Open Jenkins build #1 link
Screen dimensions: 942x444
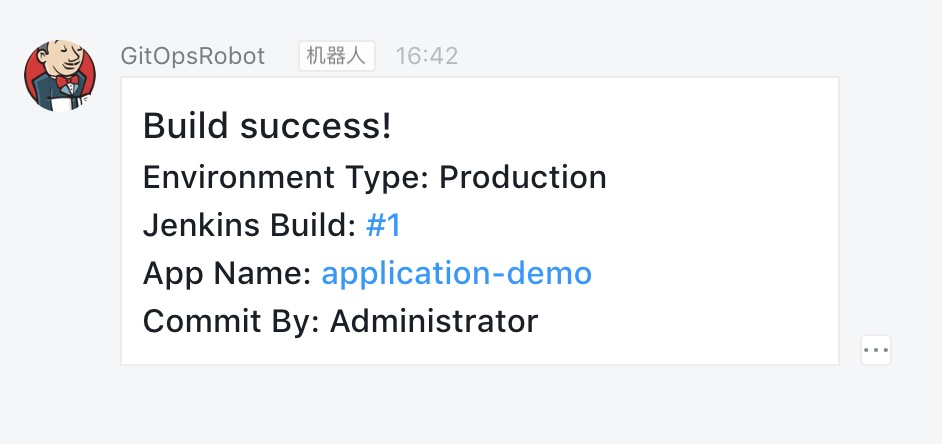[383, 226]
